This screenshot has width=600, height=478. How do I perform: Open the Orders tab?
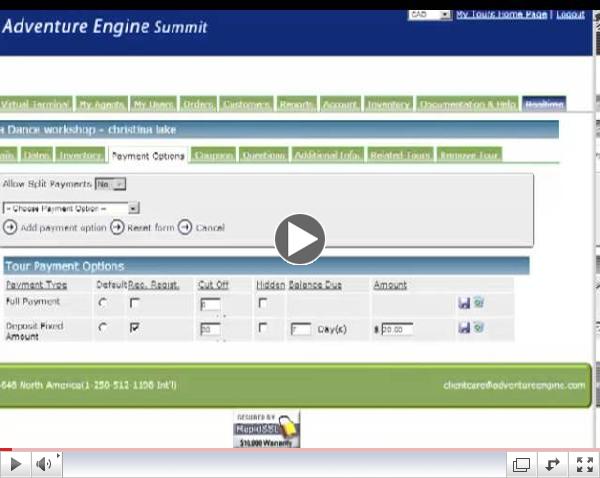198,104
